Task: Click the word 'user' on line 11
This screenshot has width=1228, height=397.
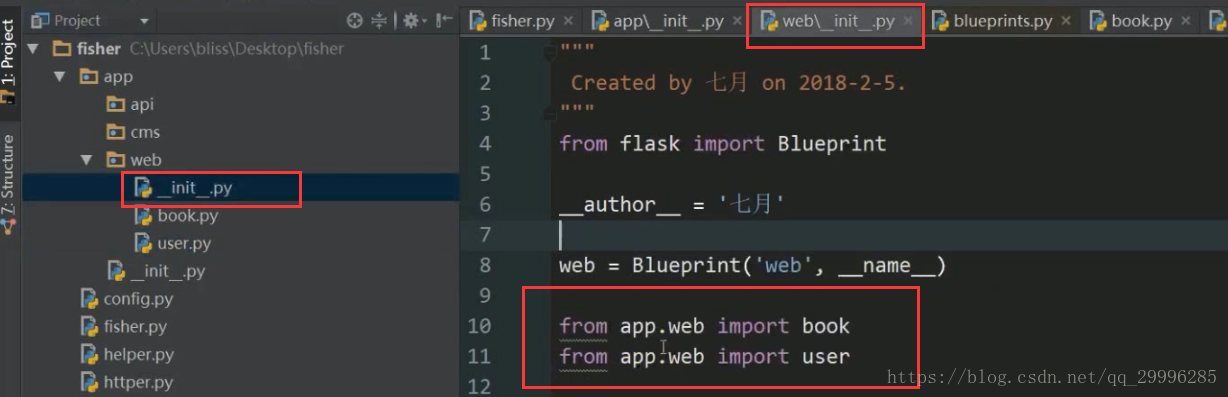Action: pos(825,356)
